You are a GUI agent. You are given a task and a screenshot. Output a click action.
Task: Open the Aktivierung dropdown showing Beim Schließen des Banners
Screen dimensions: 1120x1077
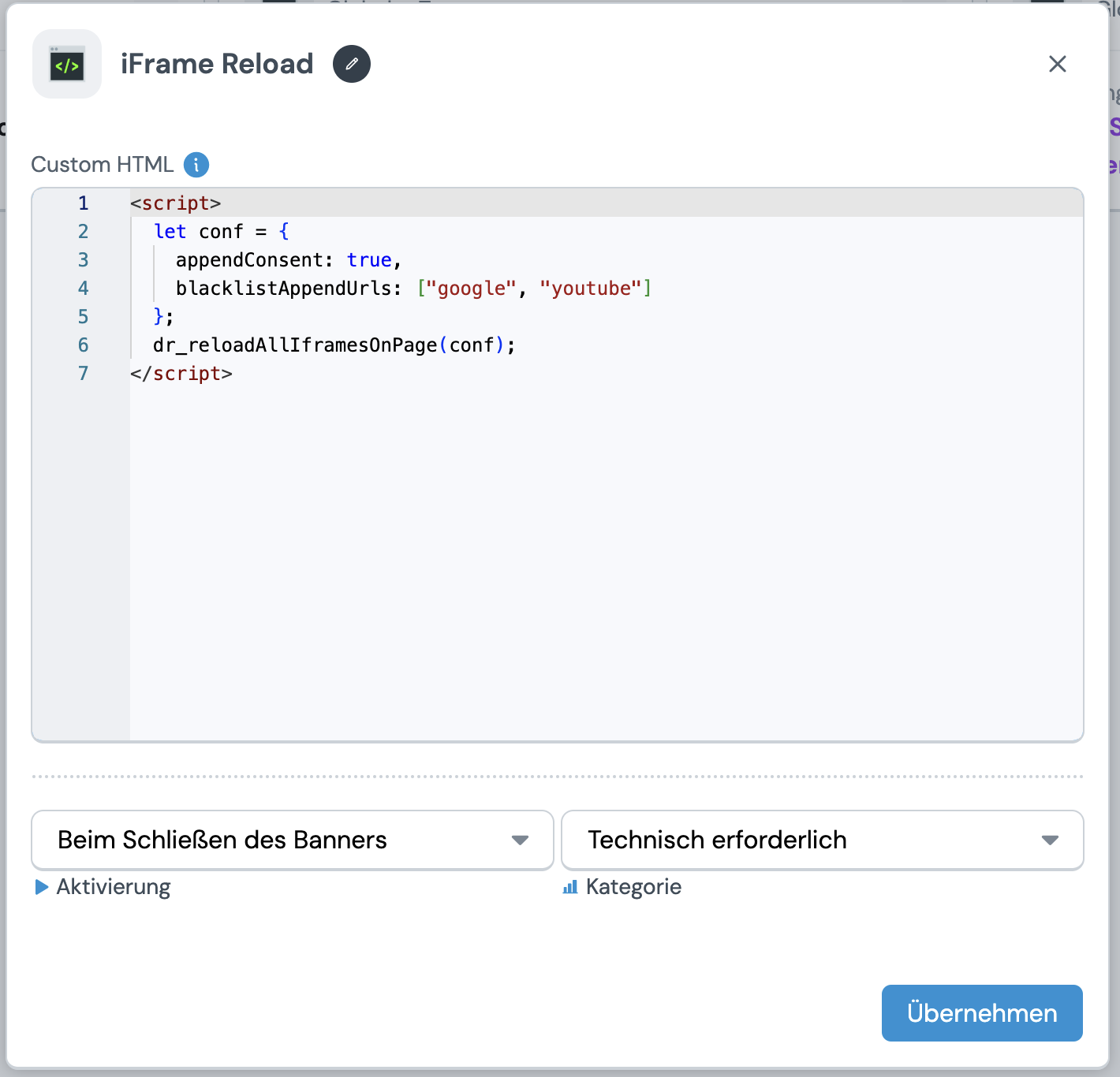tap(292, 840)
